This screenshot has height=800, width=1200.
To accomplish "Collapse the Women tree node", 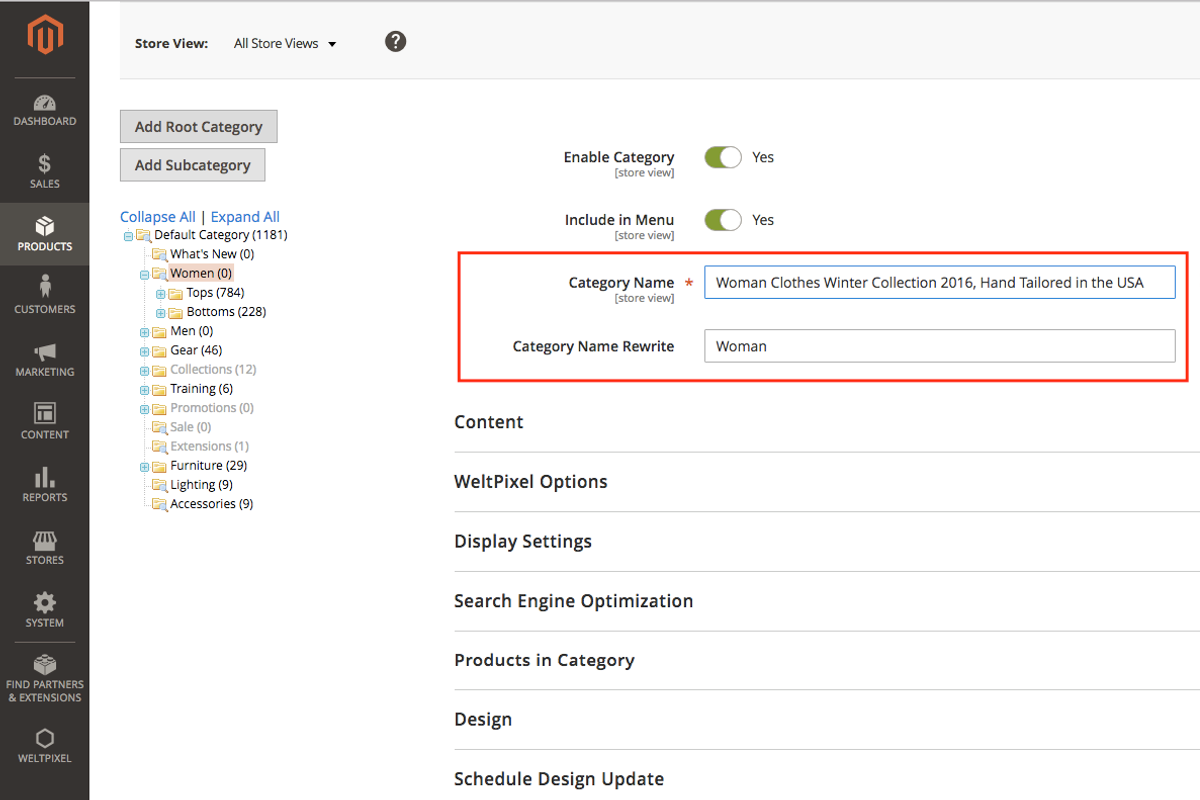I will click(145, 274).
